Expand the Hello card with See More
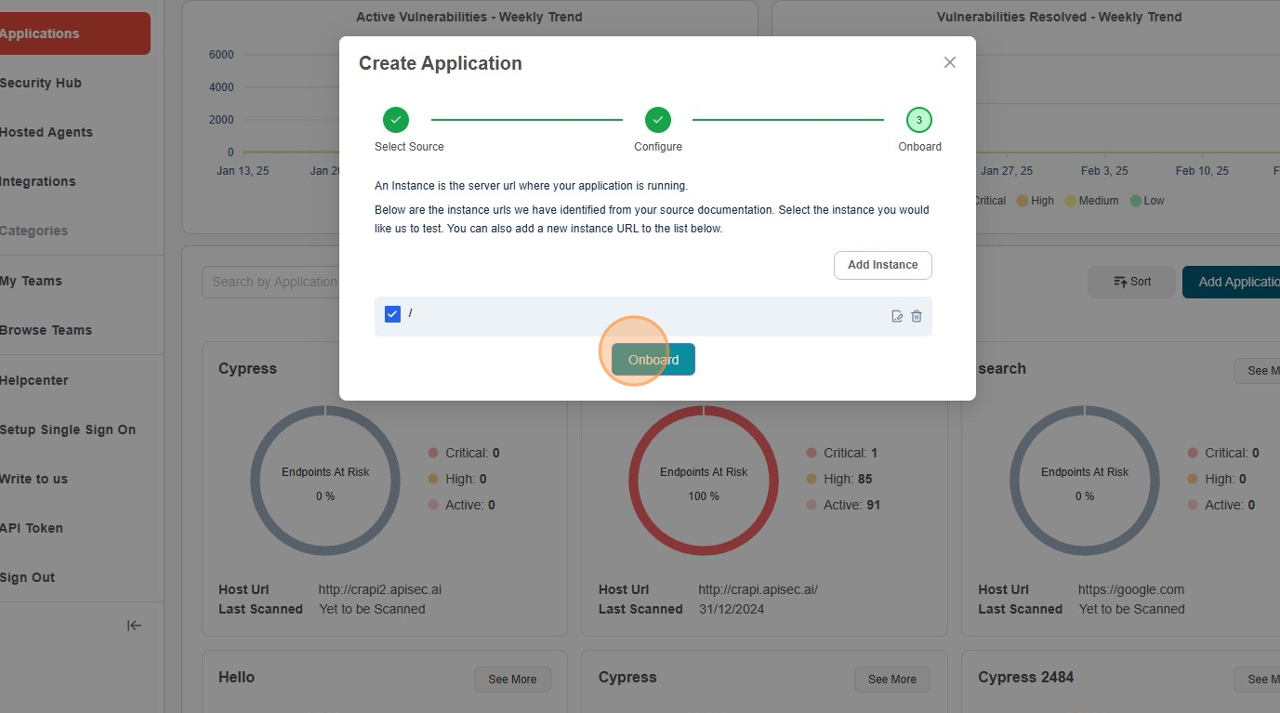Viewport: 1280px width, 713px height. [512, 679]
